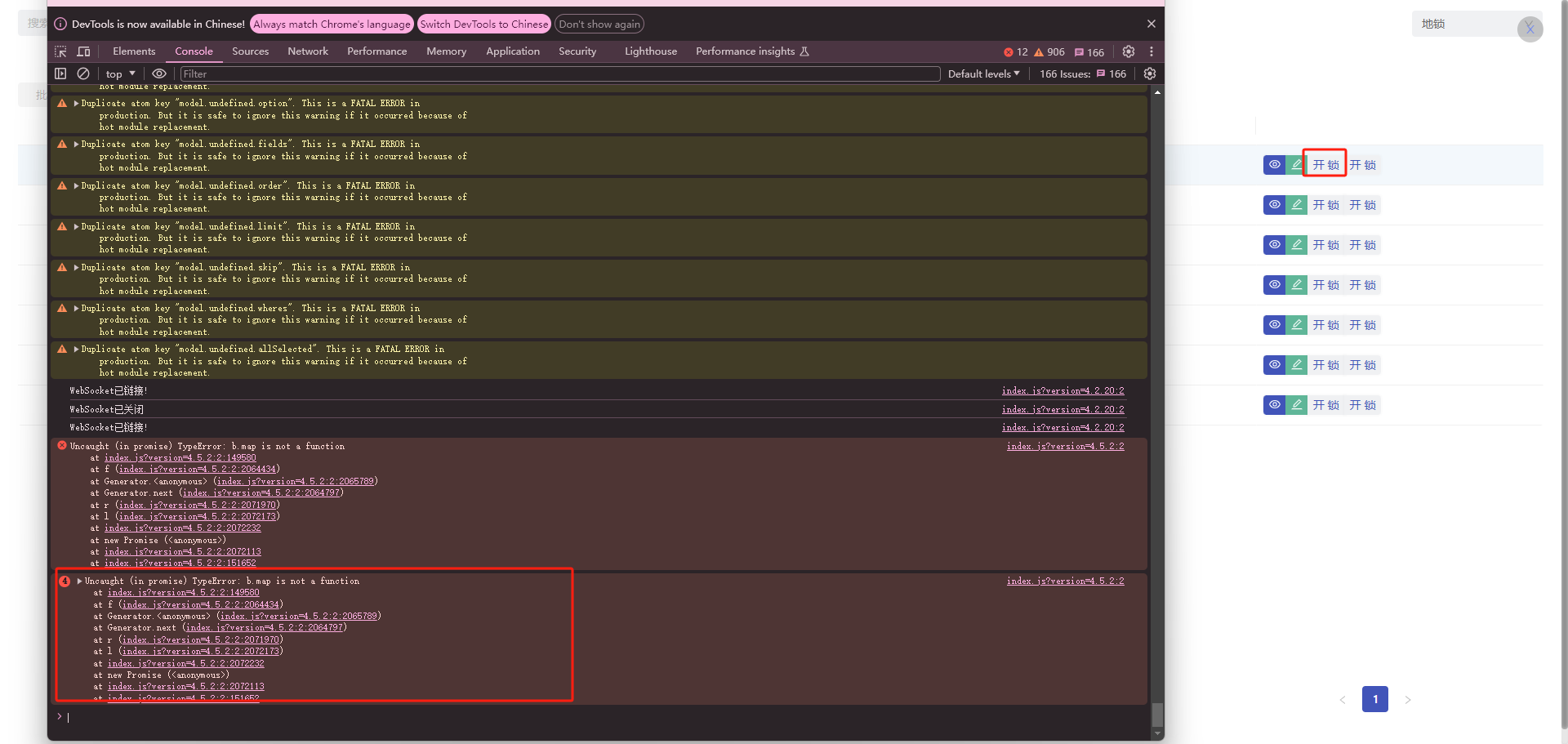Go to next page arrow in pagination
Screen dimensions: 1568x744
coord(1408,700)
